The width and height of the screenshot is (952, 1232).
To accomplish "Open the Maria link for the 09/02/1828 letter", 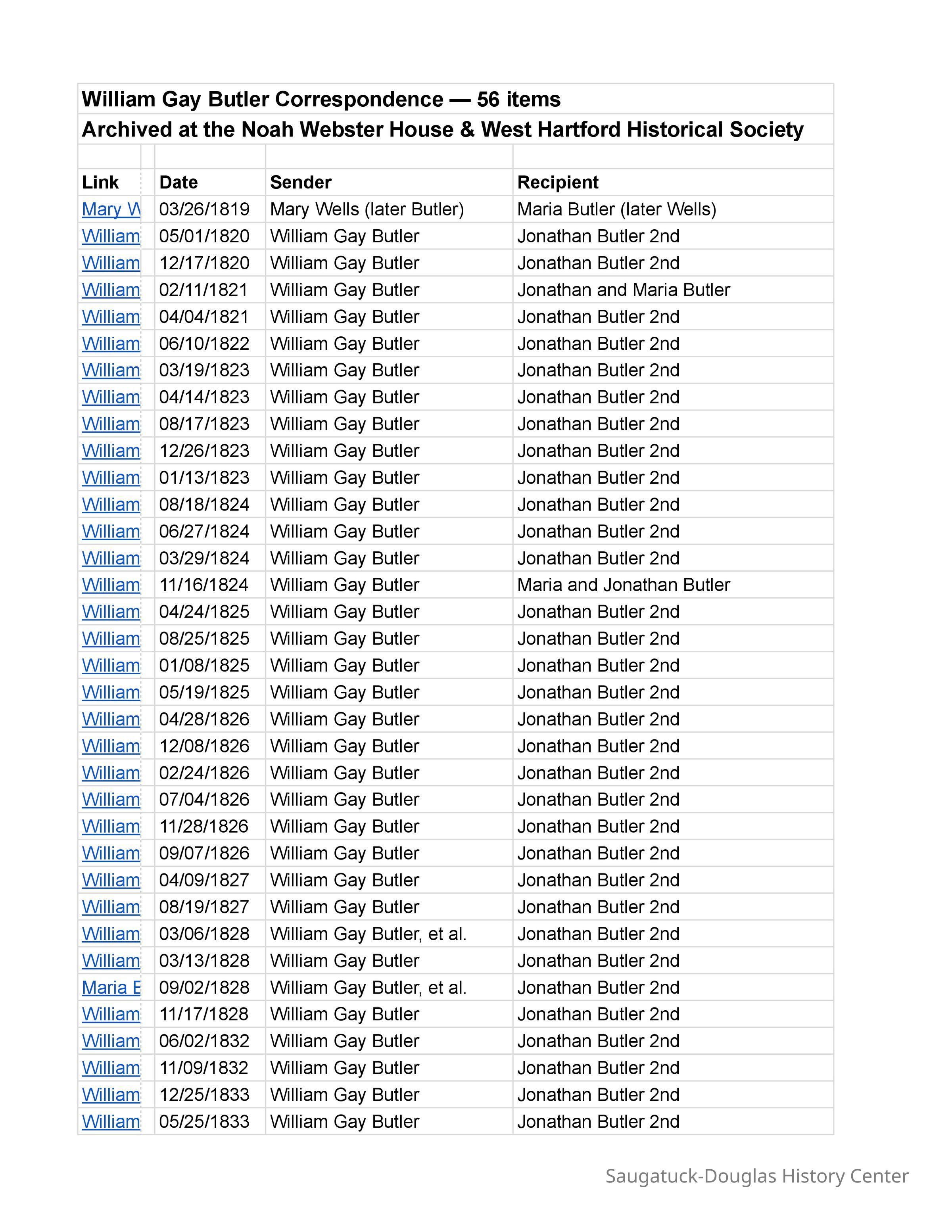I will pyautogui.click(x=111, y=988).
